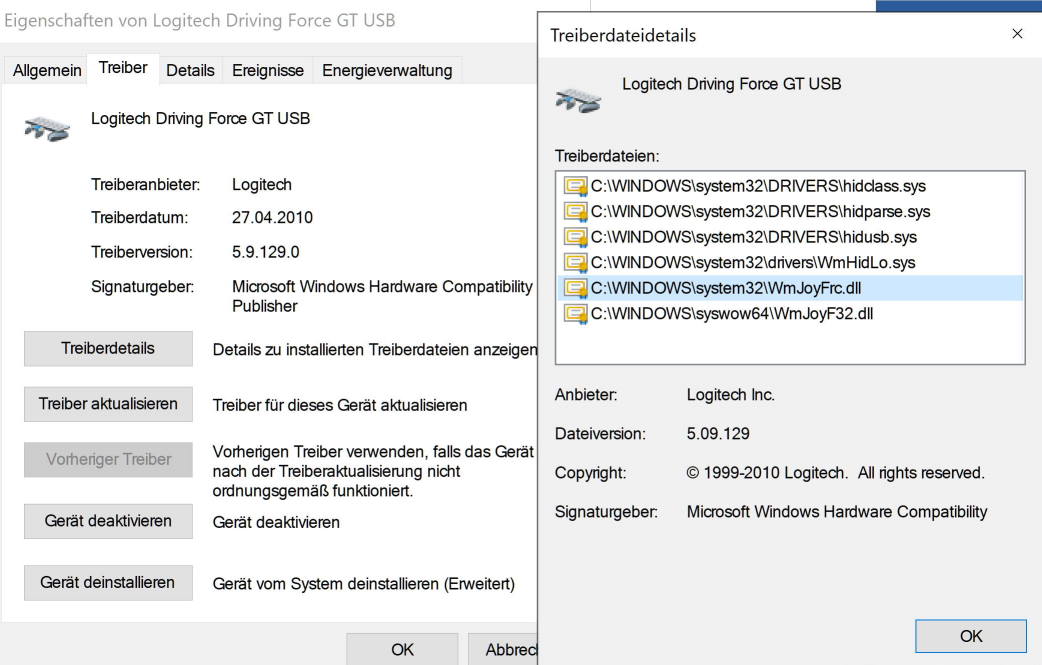Screen dimensions: 1042x665
Task: Click Treiber aktualisieren button
Action: pyautogui.click(x=108, y=404)
